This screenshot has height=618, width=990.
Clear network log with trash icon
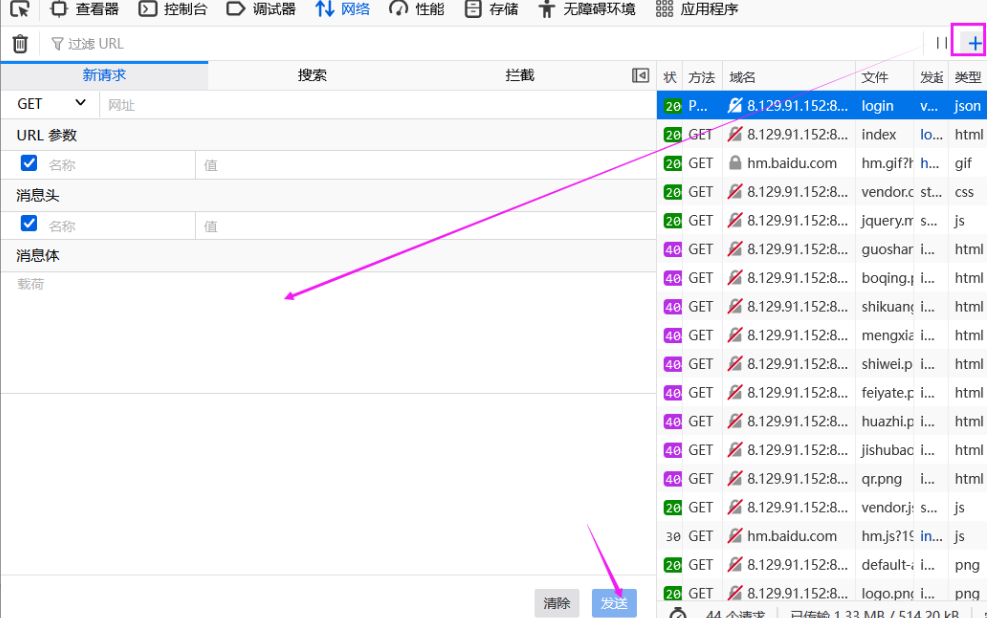(20, 44)
